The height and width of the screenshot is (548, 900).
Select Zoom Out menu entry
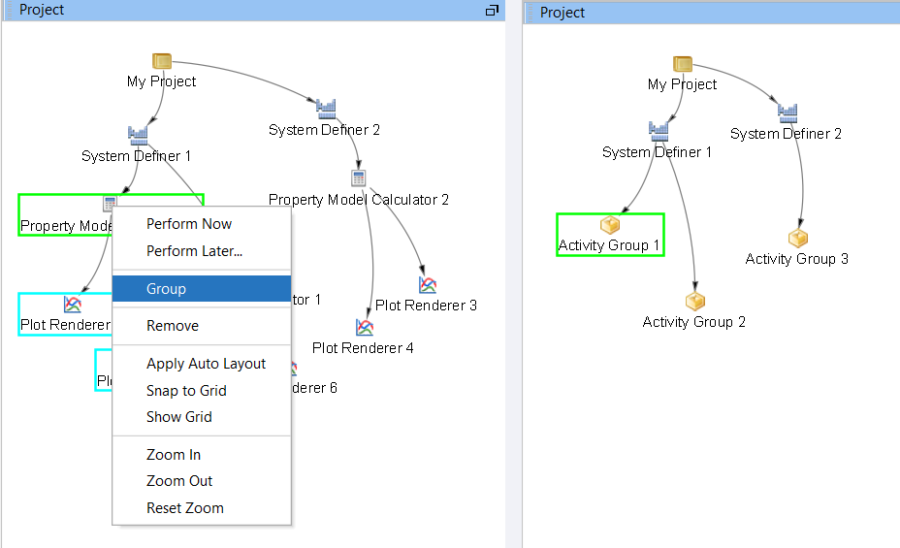click(x=179, y=481)
